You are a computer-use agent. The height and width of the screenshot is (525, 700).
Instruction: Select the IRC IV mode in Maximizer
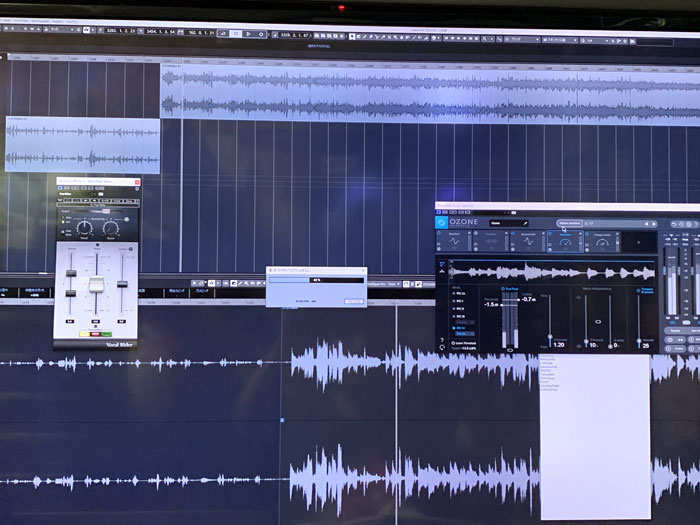click(x=459, y=328)
